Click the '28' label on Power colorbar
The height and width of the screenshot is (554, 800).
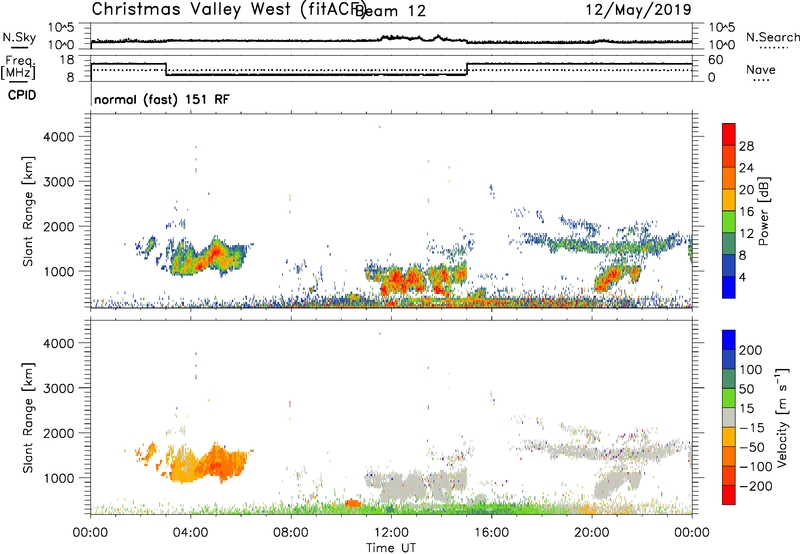[x=746, y=146]
